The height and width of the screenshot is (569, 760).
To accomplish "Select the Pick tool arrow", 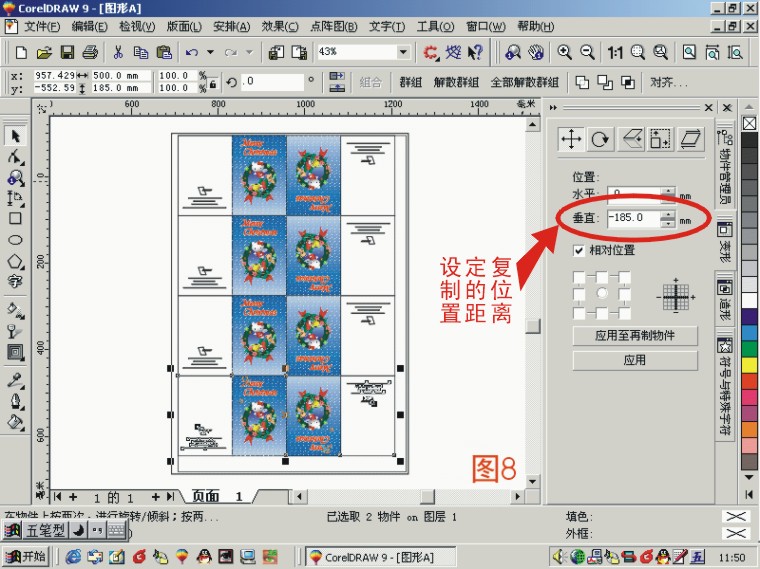I will tap(16, 136).
